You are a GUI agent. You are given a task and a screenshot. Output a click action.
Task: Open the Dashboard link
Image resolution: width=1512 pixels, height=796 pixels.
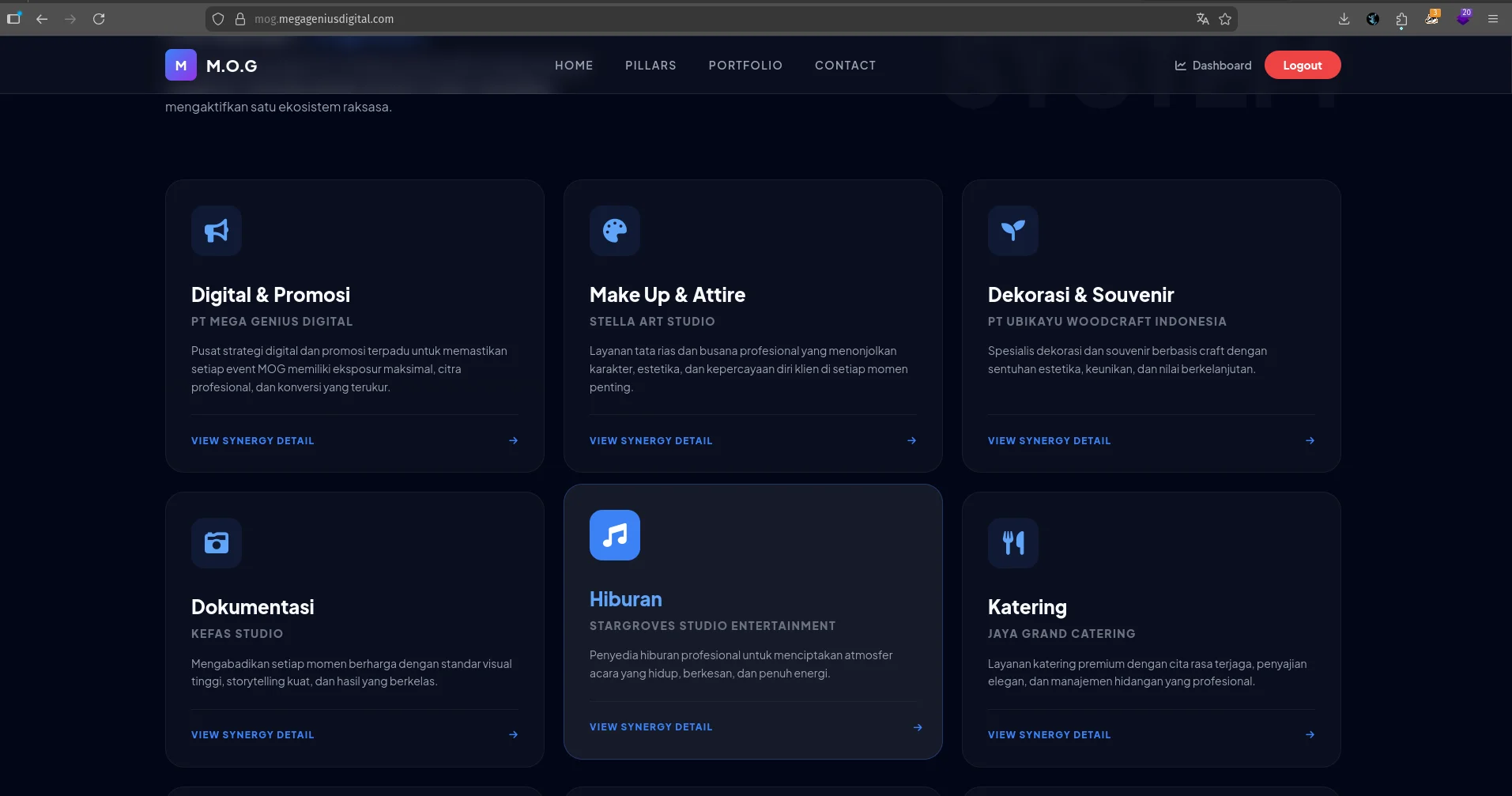pyautogui.click(x=1213, y=66)
